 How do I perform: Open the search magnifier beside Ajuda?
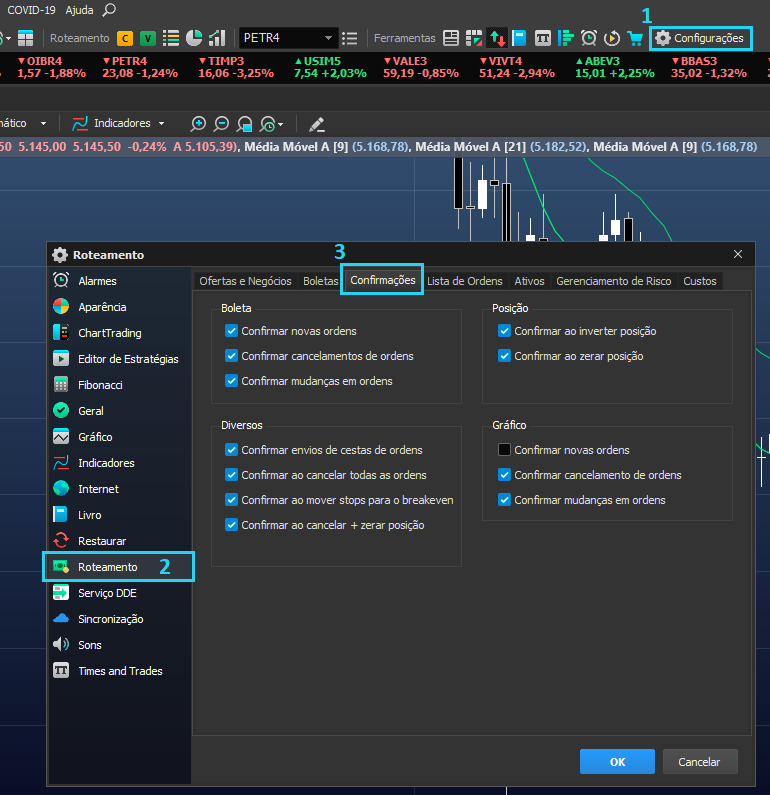coord(109,10)
